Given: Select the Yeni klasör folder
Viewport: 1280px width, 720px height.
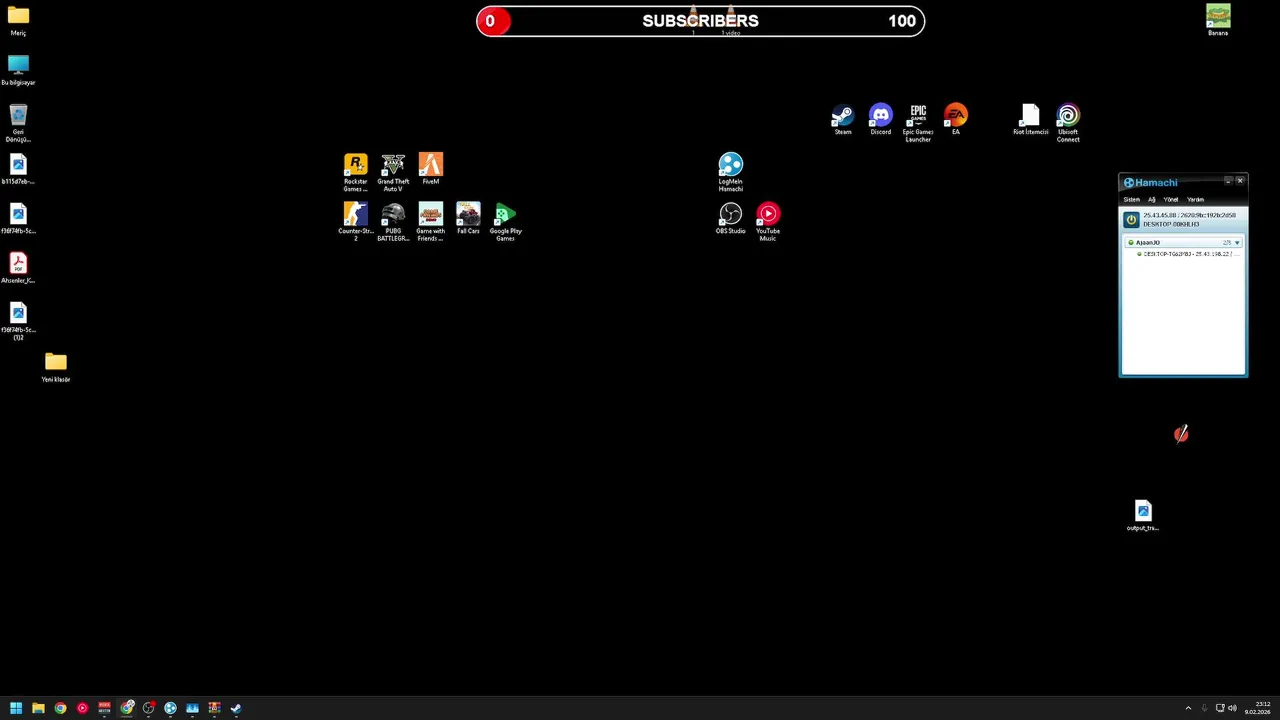Looking at the screenshot, I should 56,367.
